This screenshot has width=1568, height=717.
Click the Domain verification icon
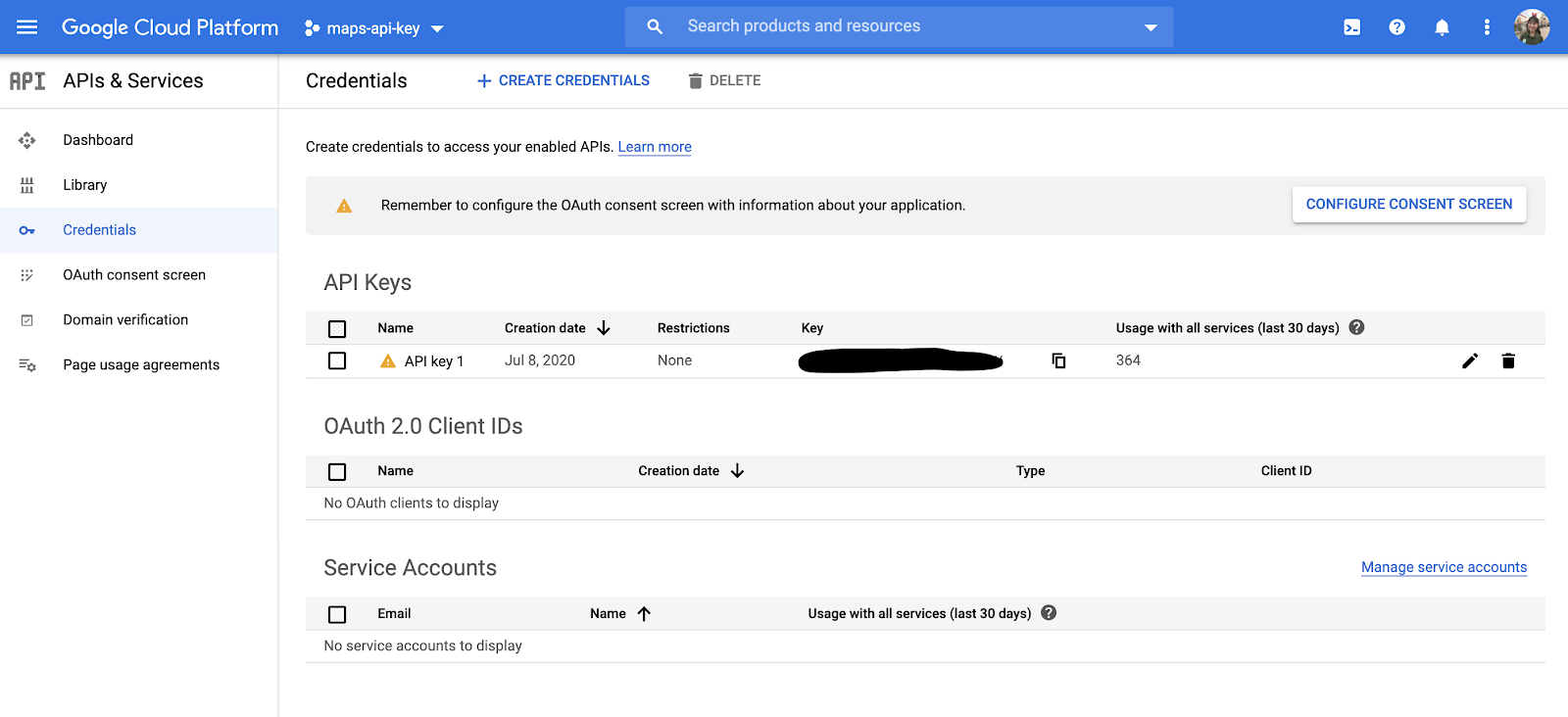coord(27,320)
